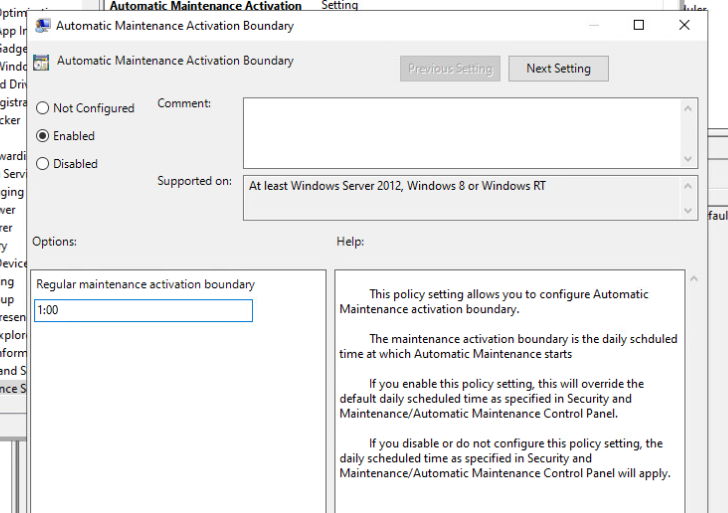This screenshot has width=728, height=513.
Task: Click the Supported on scroll down arrow
Action: click(688, 211)
